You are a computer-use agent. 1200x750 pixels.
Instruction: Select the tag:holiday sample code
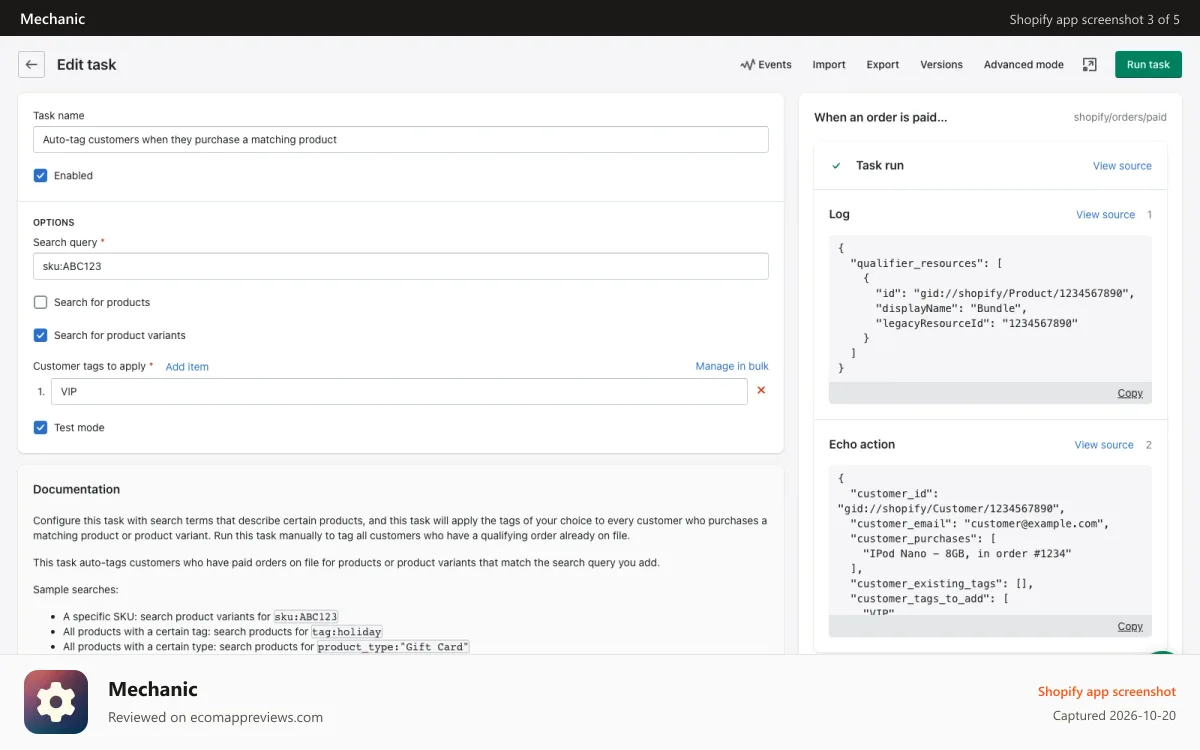346,632
